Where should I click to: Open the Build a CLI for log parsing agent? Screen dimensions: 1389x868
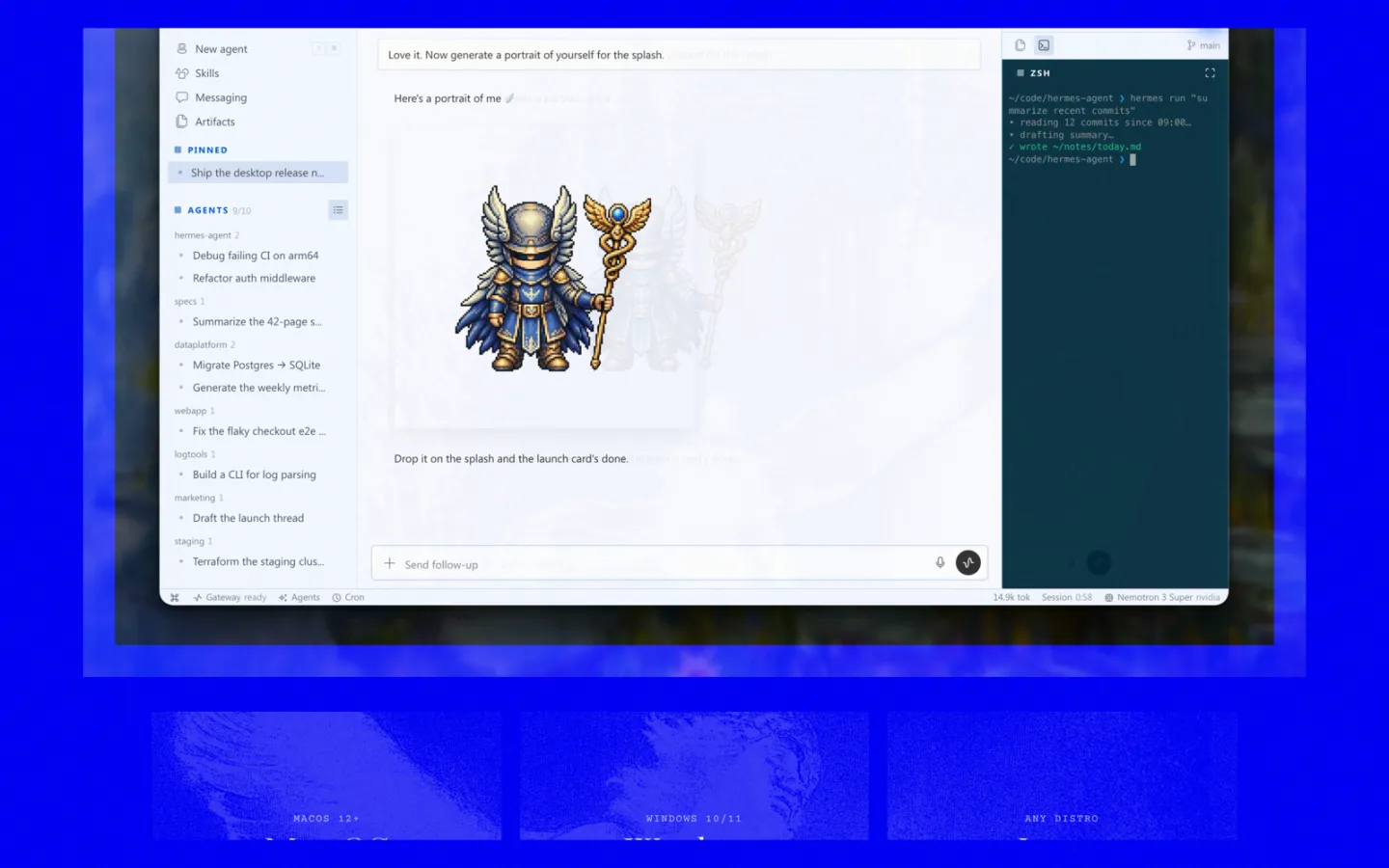click(254, 475)
